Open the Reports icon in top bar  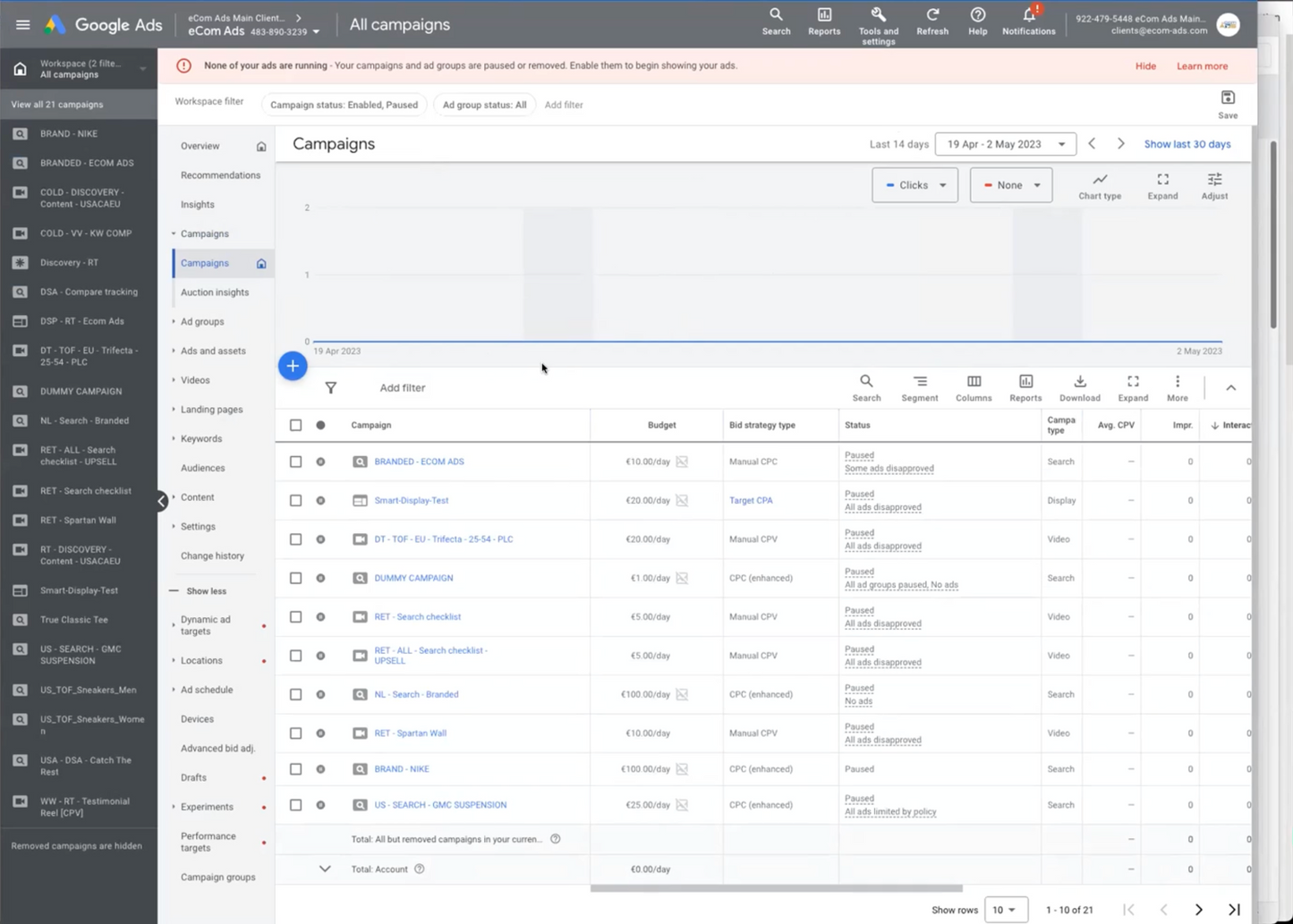click(x=823, y=24)
